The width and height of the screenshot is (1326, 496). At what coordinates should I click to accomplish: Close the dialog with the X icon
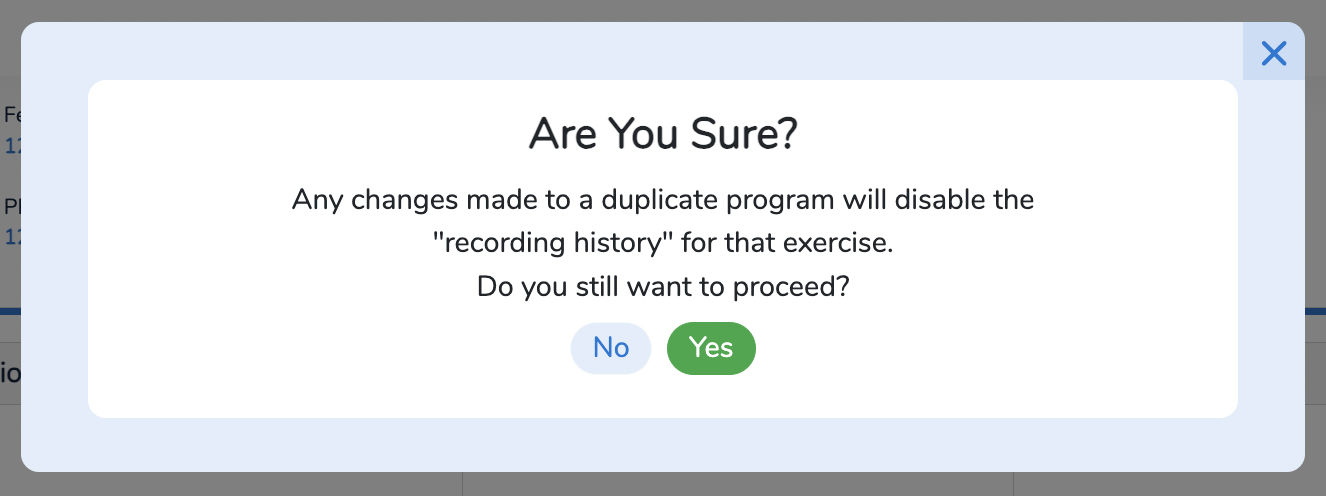(1274, 53)
